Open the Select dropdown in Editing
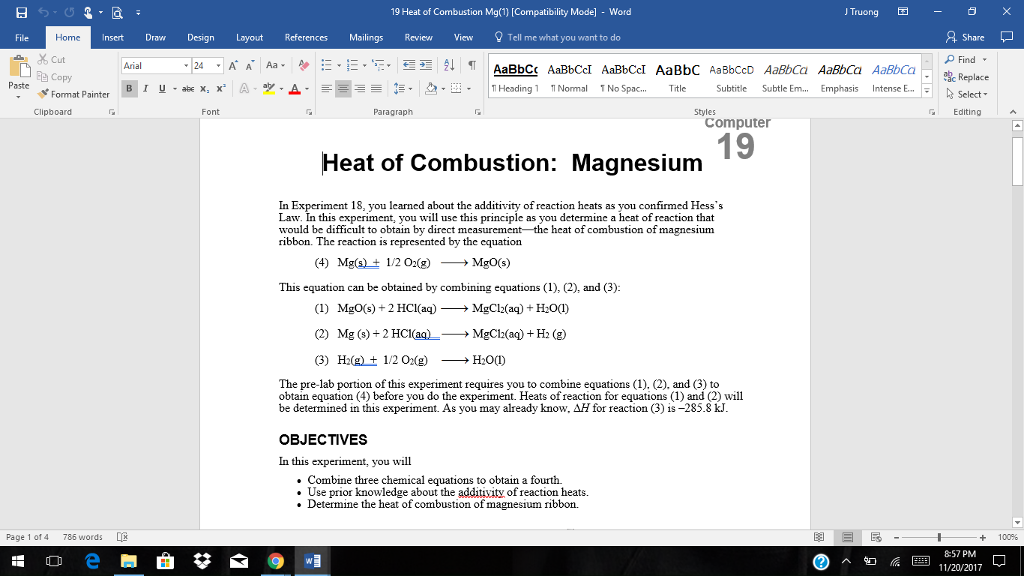 click(967, 94)
